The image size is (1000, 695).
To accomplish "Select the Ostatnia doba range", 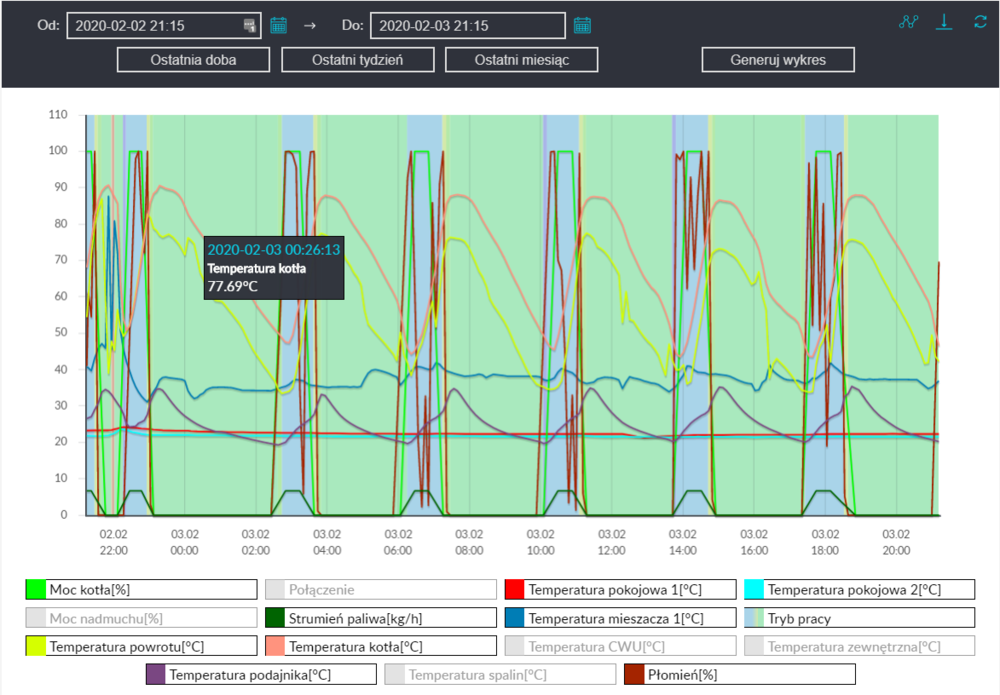I will (194, 60).
